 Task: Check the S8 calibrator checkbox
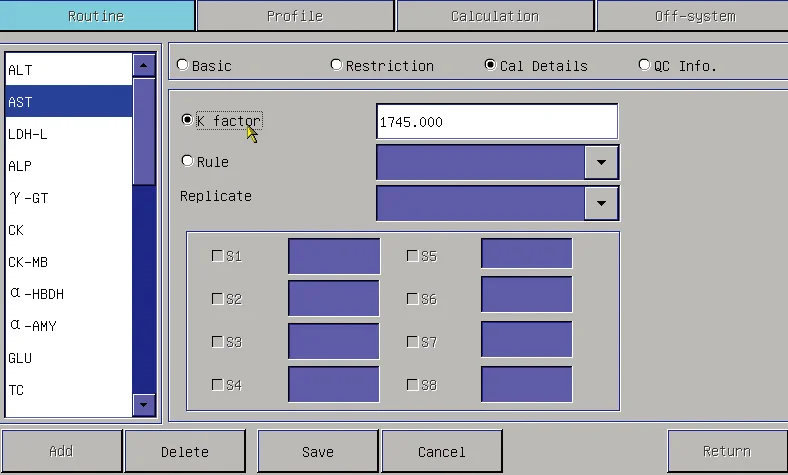412,385
